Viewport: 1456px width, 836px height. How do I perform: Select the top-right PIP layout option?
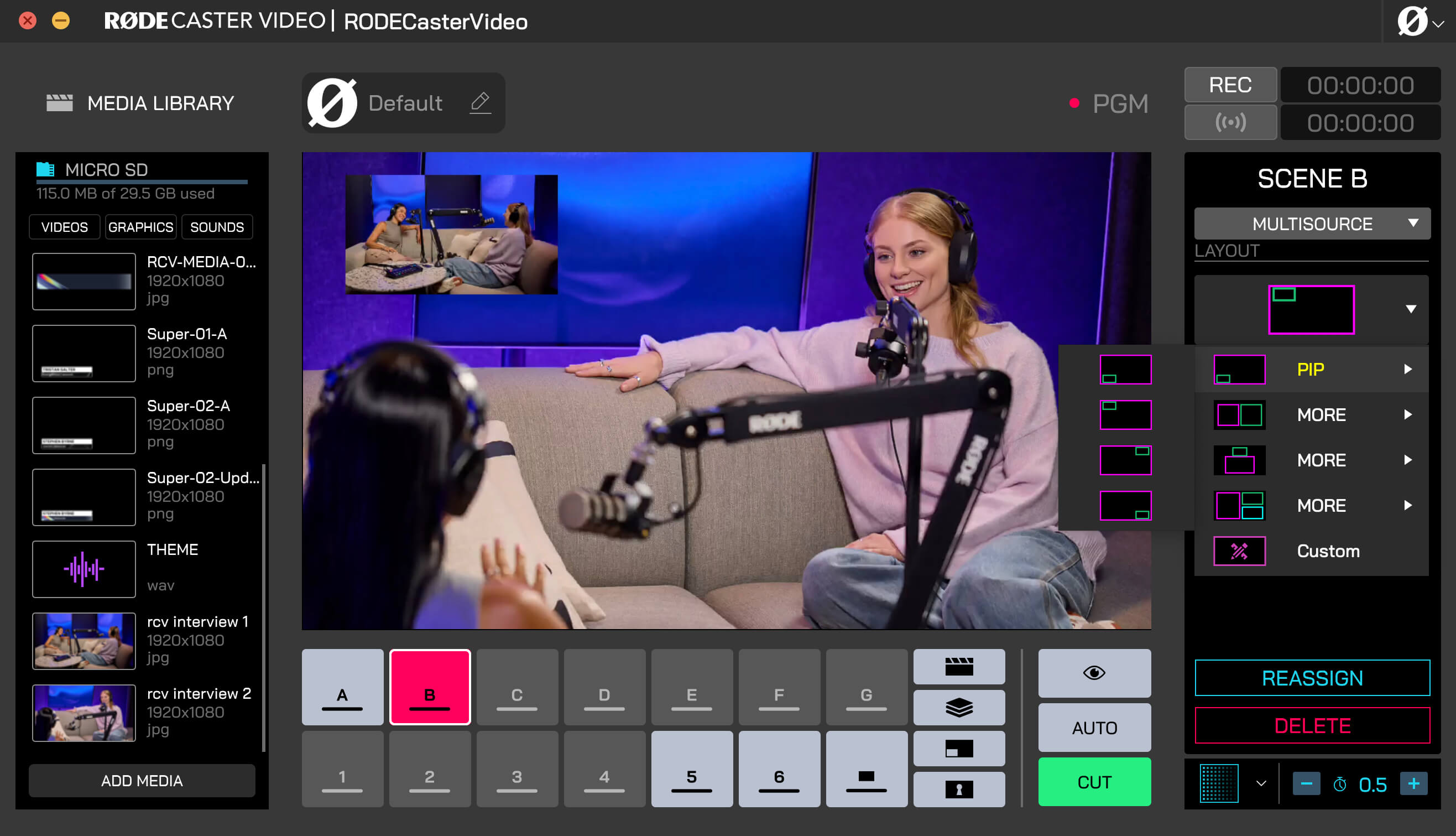coord(1125,460)
